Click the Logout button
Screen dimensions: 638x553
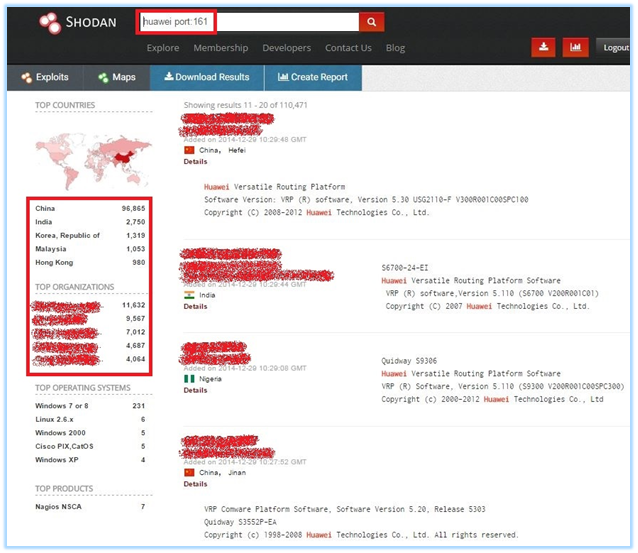(x=615, y=48)
